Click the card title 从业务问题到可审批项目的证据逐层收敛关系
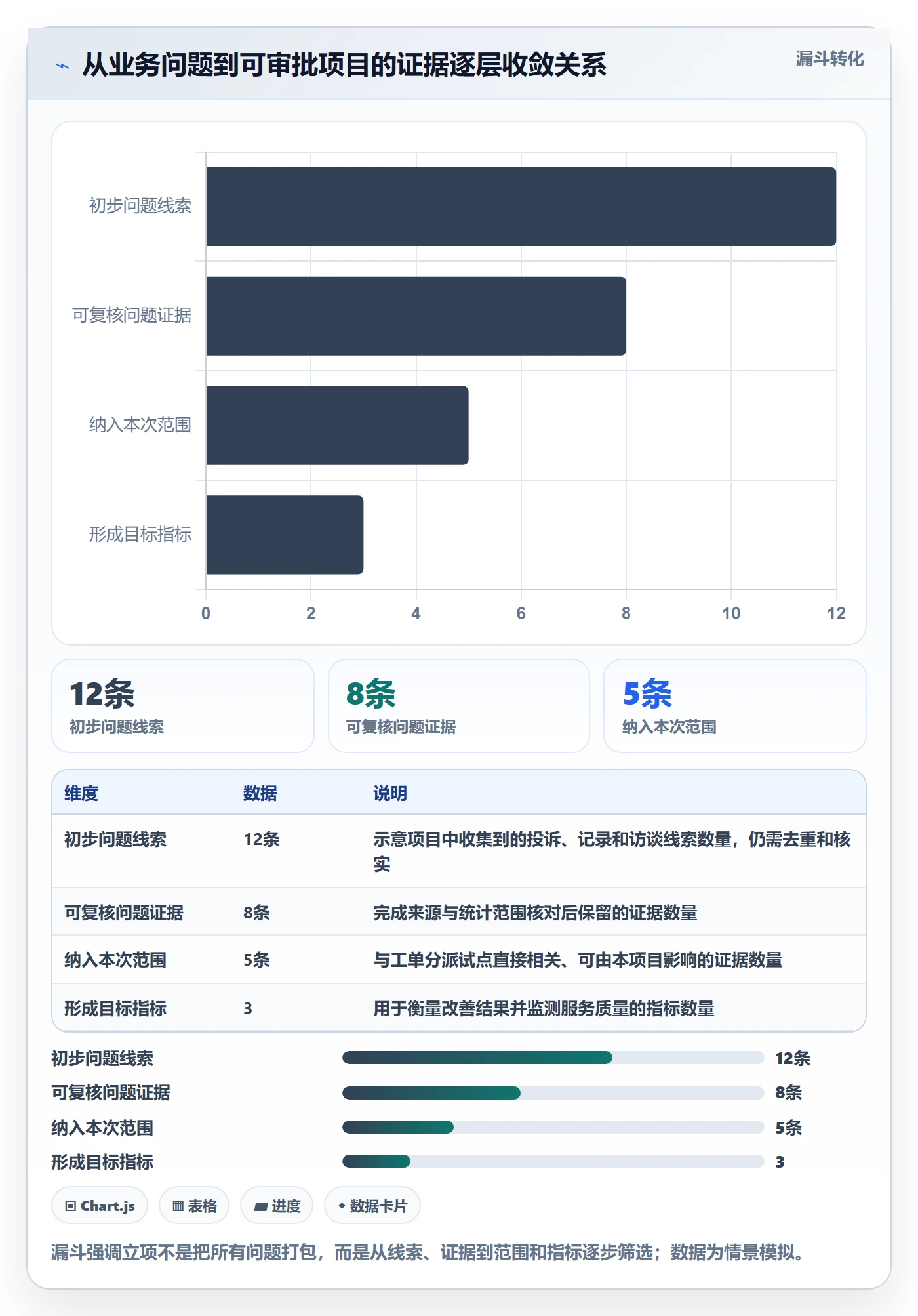This screenshot has width=918, height=1316. (344, 65)
